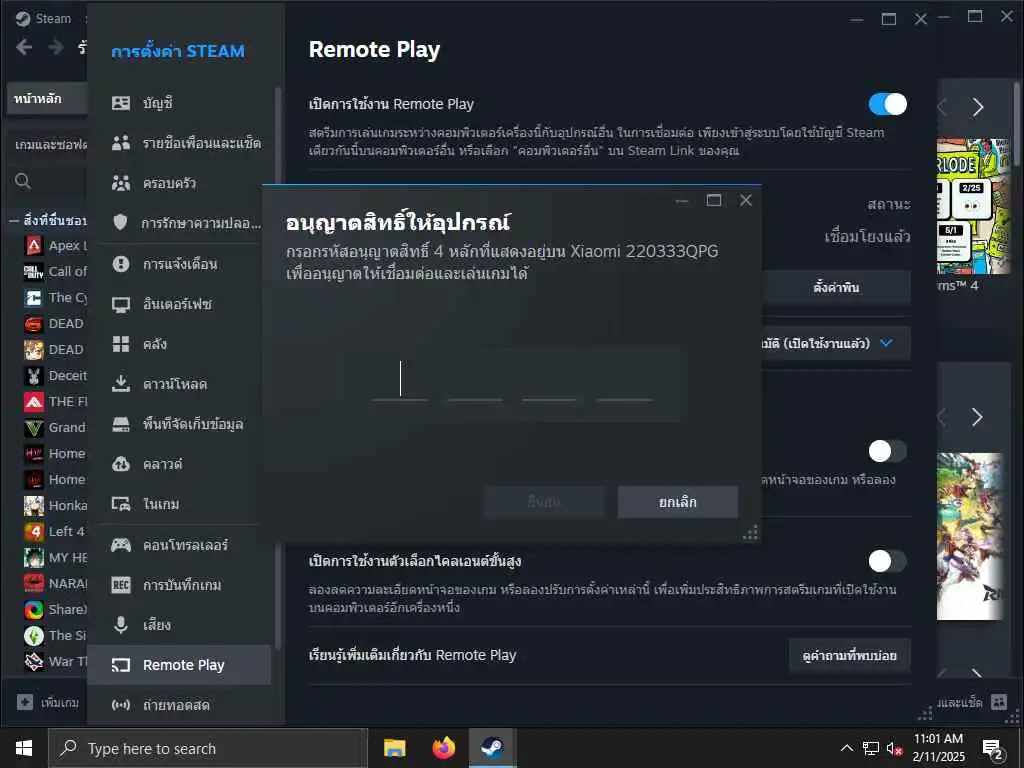Click the Apex Legends game icon

coord(33,246)
